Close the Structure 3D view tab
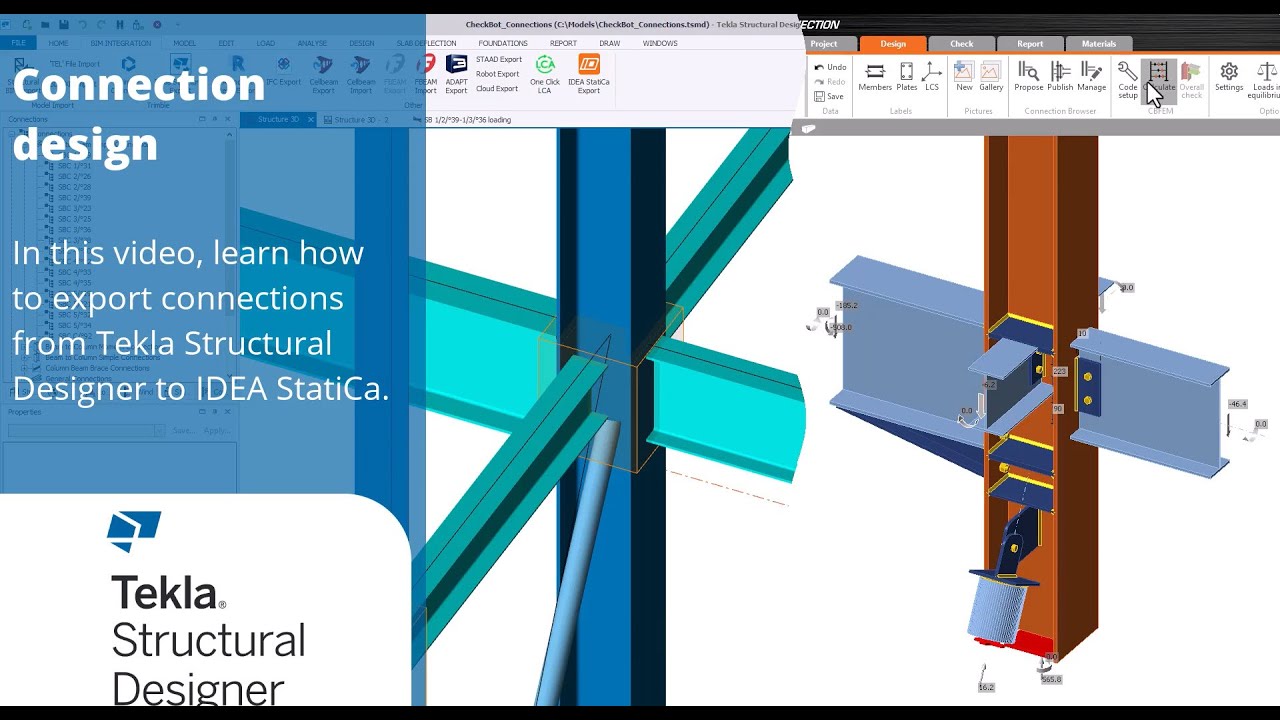The width and height of the screenshot is (1280, 720). tap(310, 120)
